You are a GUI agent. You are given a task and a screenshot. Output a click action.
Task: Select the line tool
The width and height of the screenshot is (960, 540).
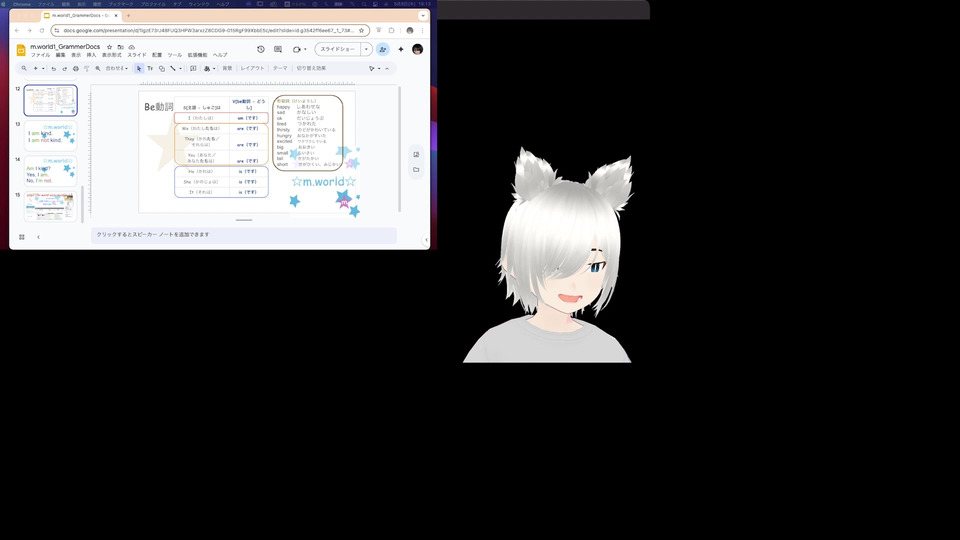[x=173, y=69]
